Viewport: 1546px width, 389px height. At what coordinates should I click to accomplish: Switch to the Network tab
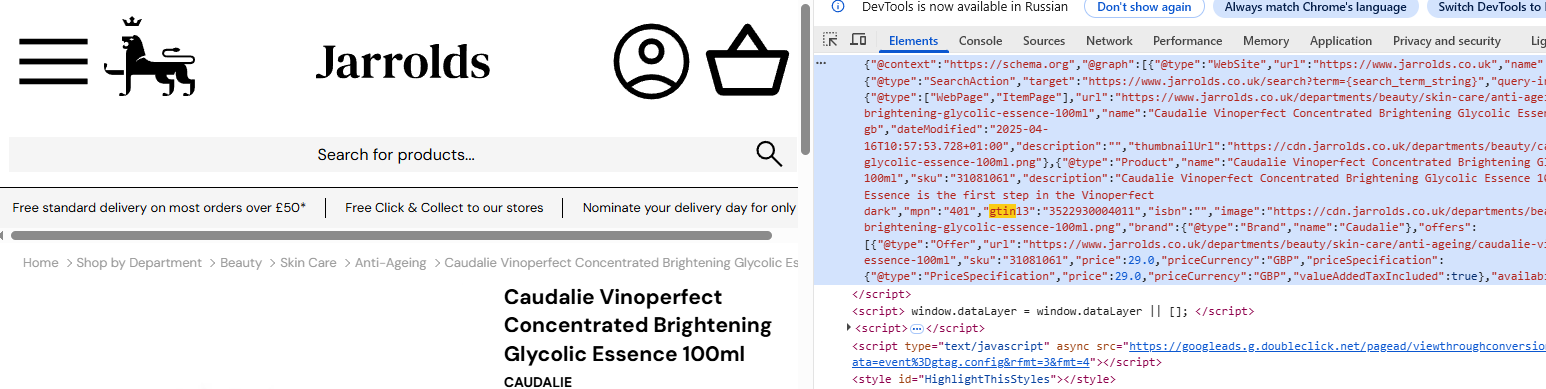(1109, 41)
